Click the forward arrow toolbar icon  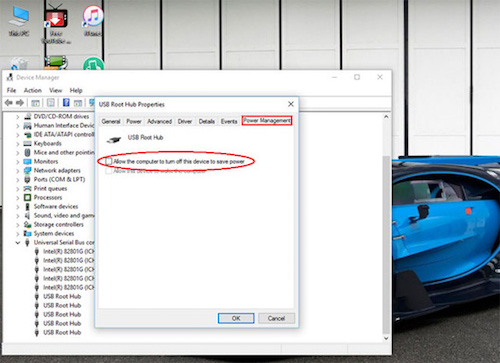[20, 103]
